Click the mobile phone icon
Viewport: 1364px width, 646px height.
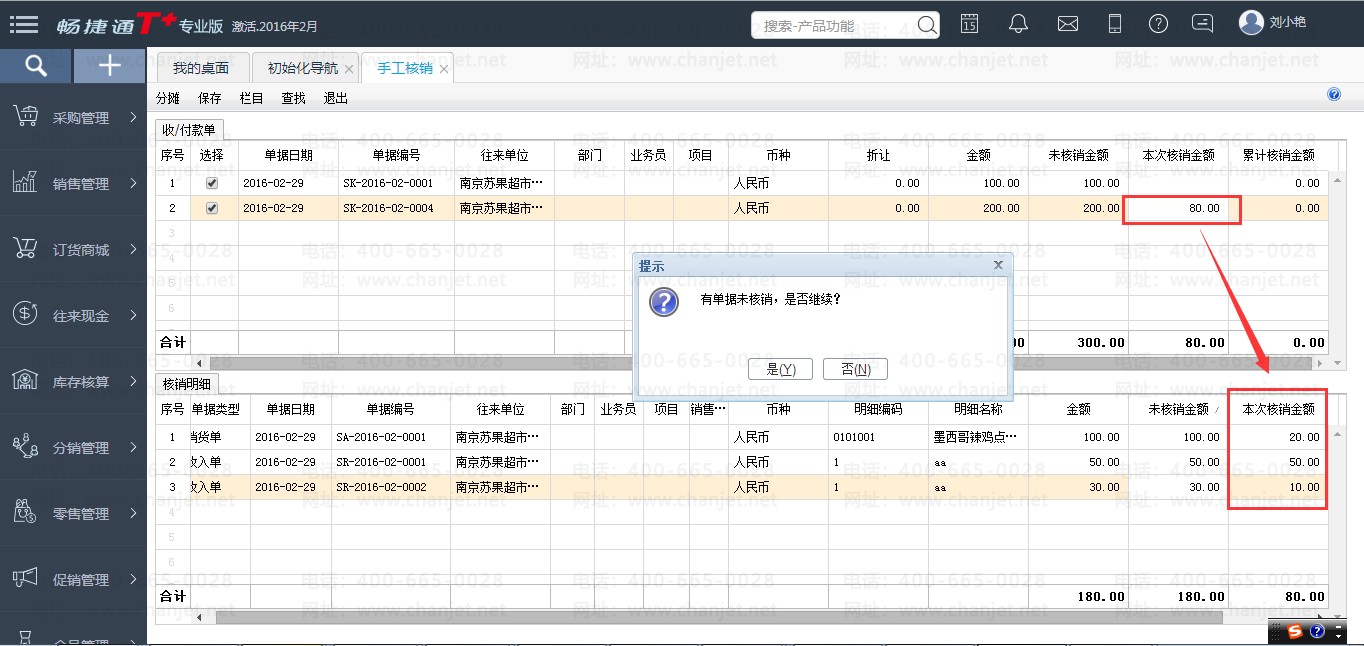click(x=1116, y=24)
